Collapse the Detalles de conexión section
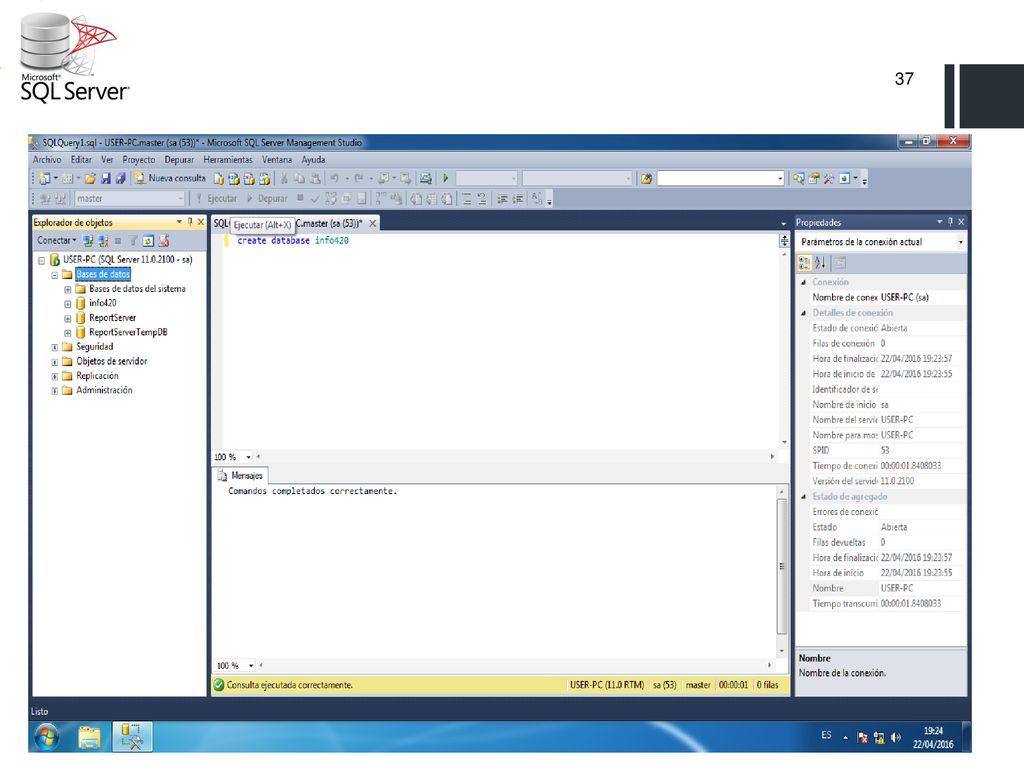Screen dimensions: 1024x768 click(x=804, y=313)
